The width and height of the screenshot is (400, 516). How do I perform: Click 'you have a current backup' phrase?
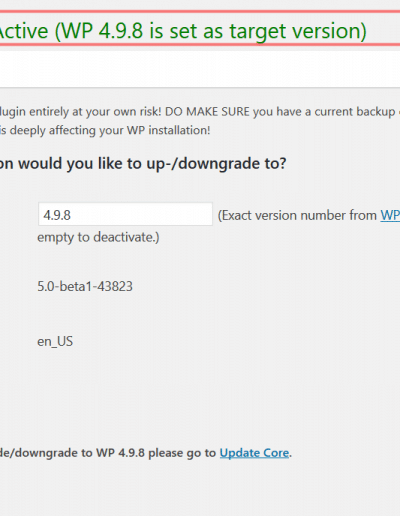coord(324,111)
